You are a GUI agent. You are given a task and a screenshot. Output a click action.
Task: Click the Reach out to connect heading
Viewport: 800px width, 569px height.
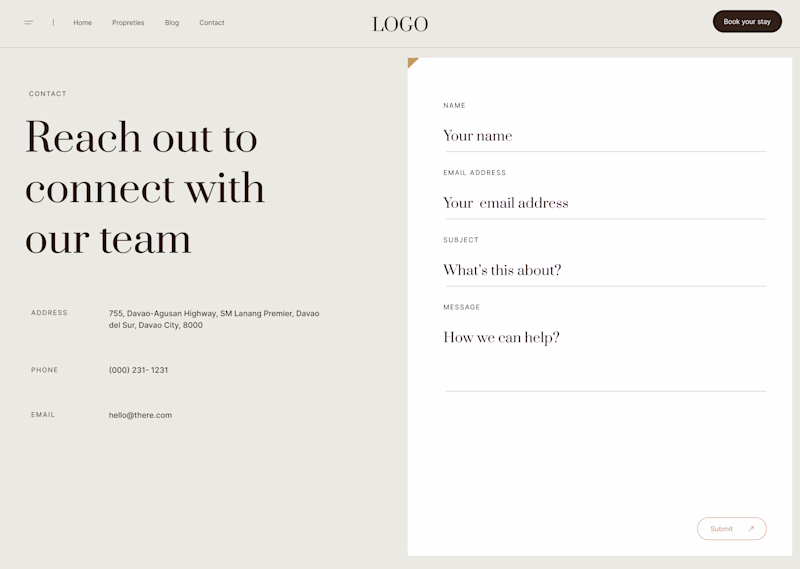tap(146, 188)
